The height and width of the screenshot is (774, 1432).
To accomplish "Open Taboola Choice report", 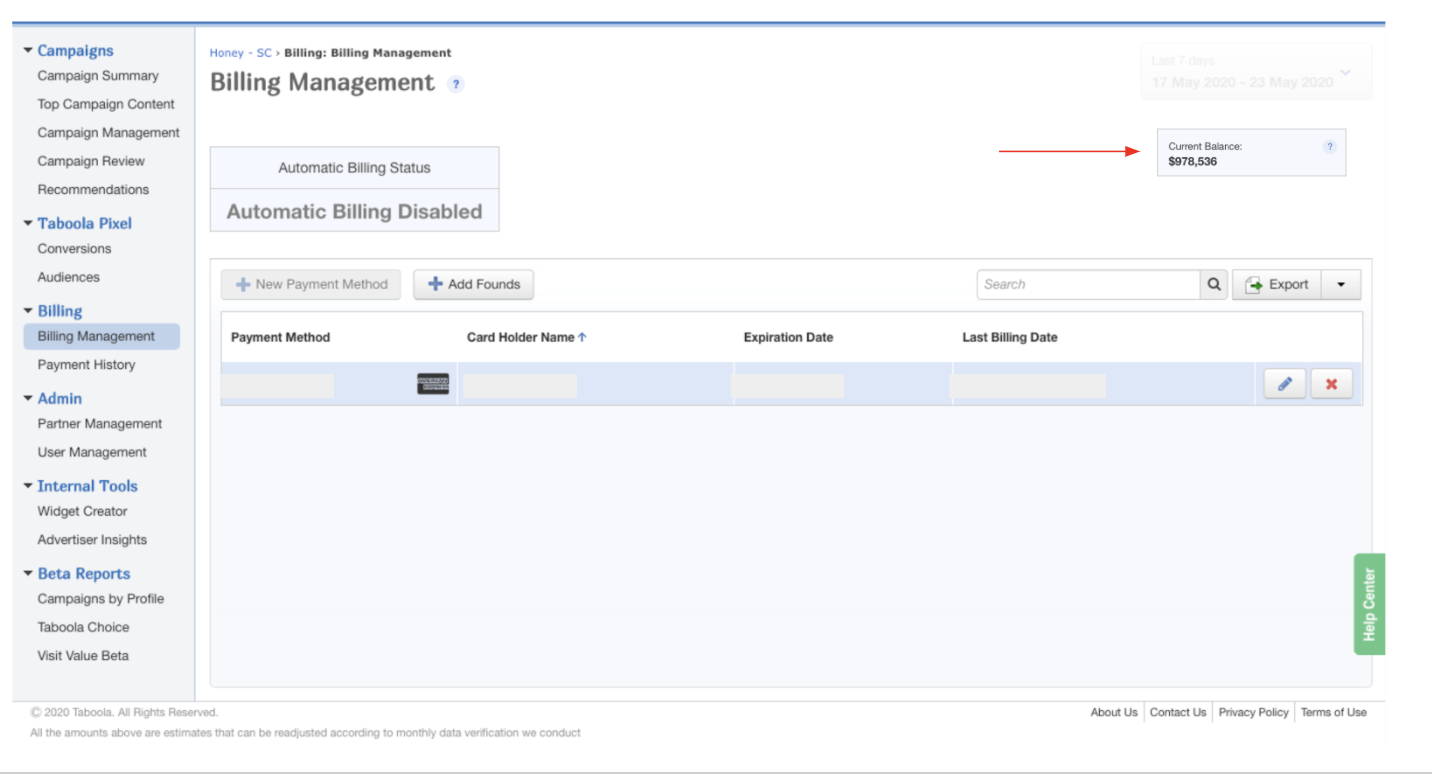I will click(x=83, y=627).
